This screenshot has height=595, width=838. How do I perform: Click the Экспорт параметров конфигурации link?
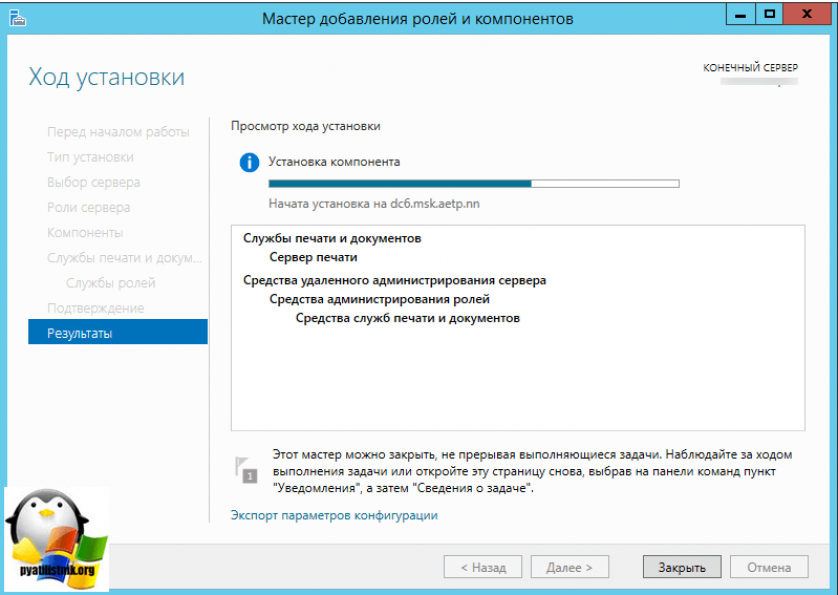pyautogui.click(x=334, y=515)
